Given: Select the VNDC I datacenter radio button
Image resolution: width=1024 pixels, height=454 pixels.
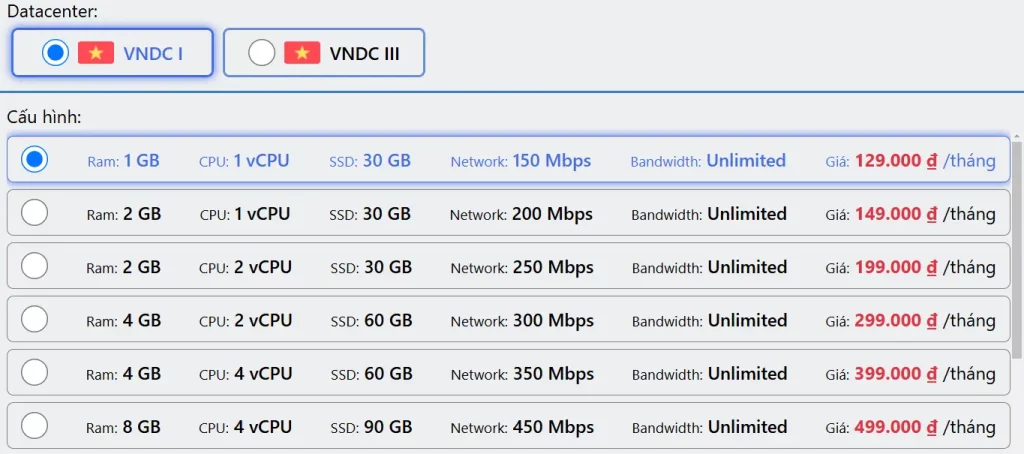Looking at the screenshot, I should point(56,53).
